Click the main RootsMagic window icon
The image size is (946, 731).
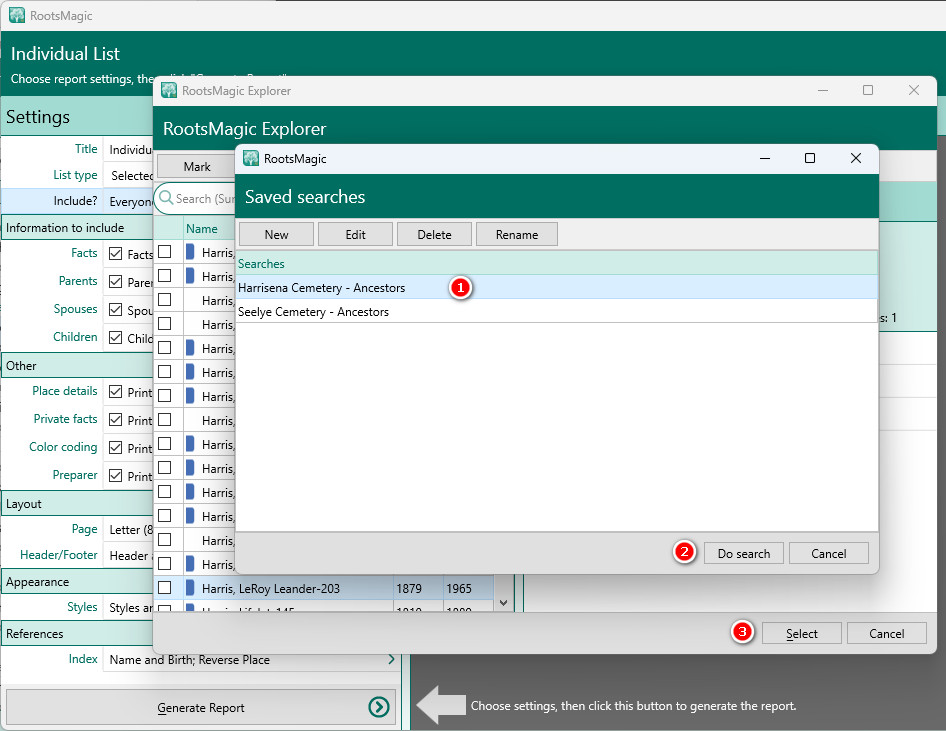(17, 15)
